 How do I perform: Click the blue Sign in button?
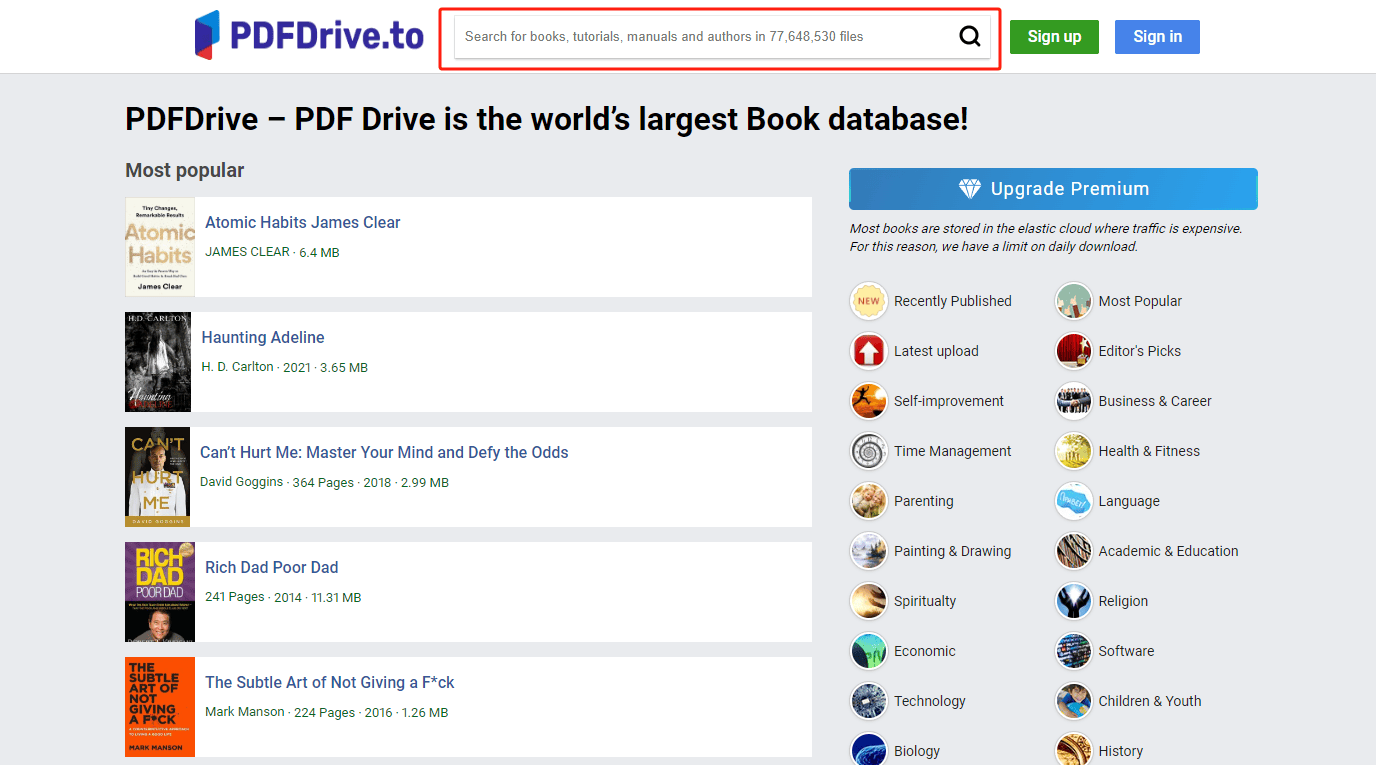1157,36
